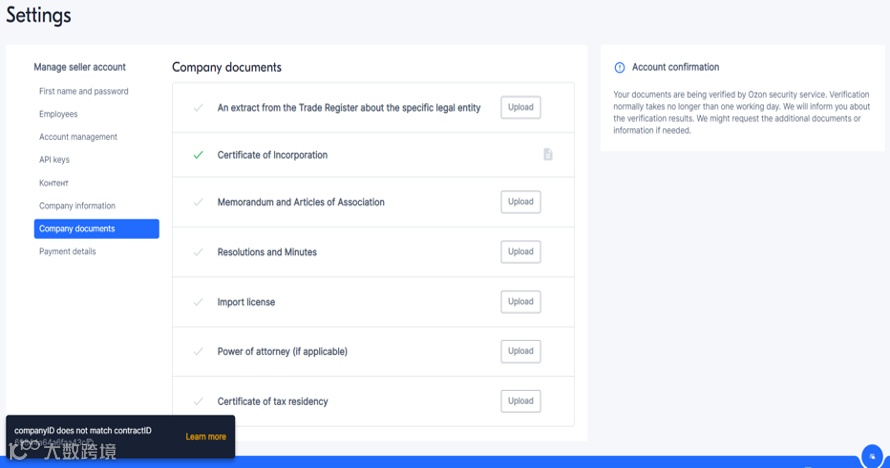This screenshot has height=468, width=890.
Task: Click the Company documents panel heading
Action: point(226,68)
